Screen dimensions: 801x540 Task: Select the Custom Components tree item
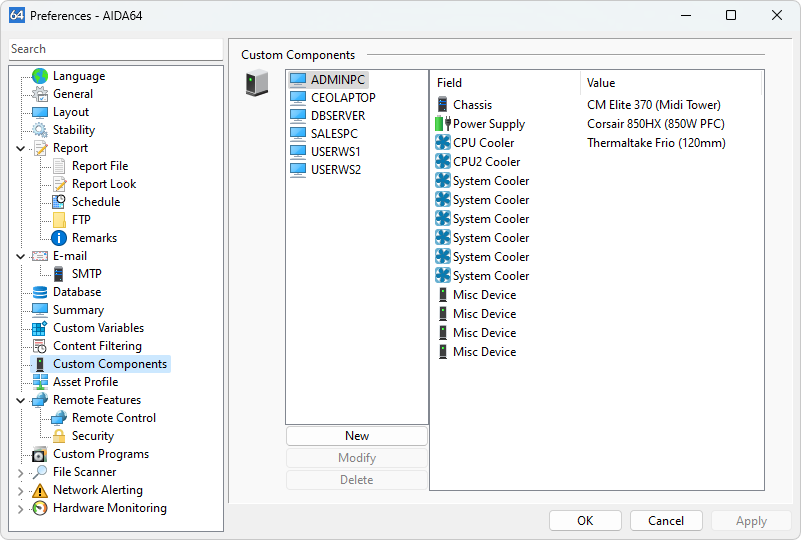(x=110, y=364)
